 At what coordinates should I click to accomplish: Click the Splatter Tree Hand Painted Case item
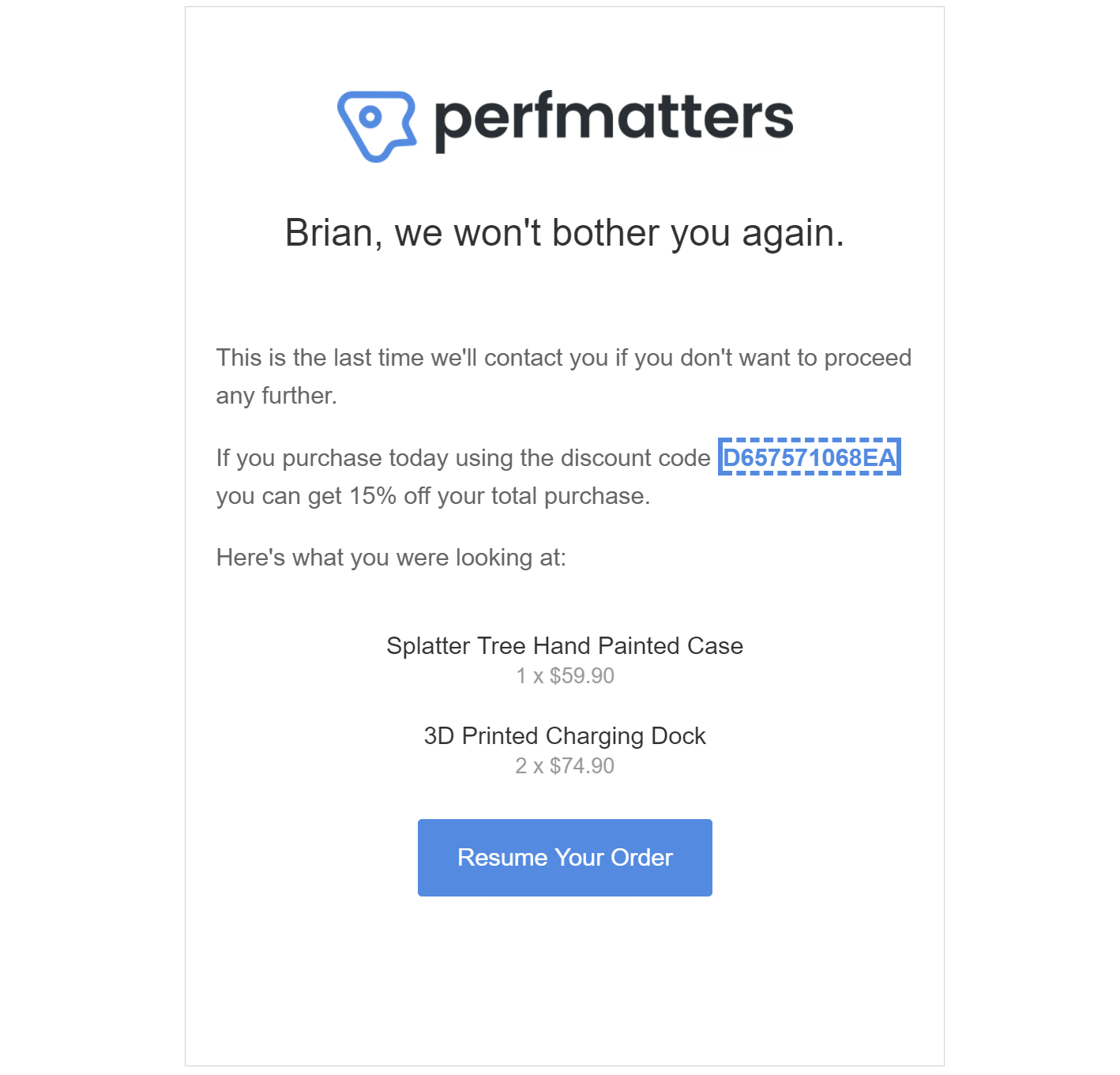pos(565,646)
